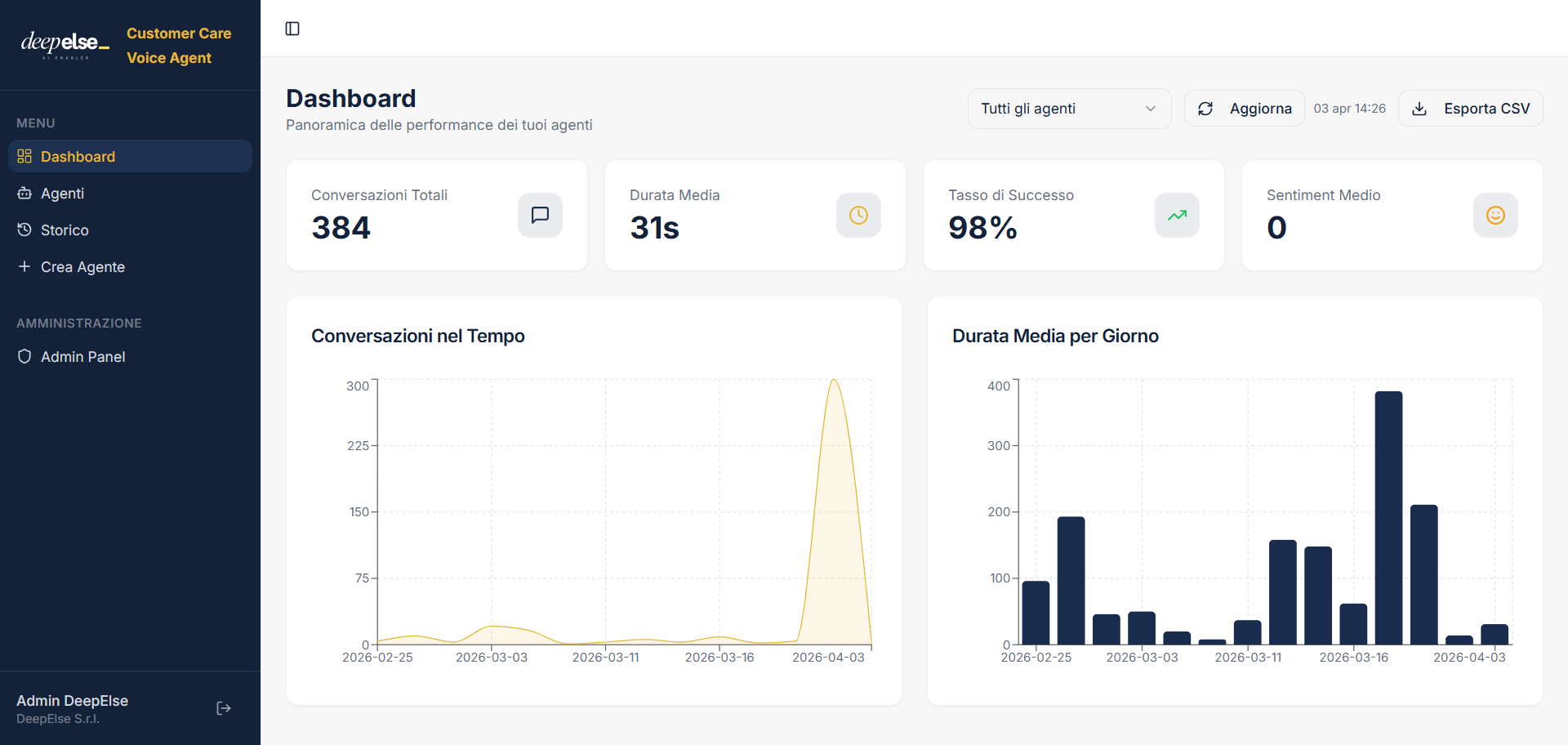This screenshot has height=745, width=1568.
Task: Select Dashboard in the sidebar menu
Action: [78, 156]
